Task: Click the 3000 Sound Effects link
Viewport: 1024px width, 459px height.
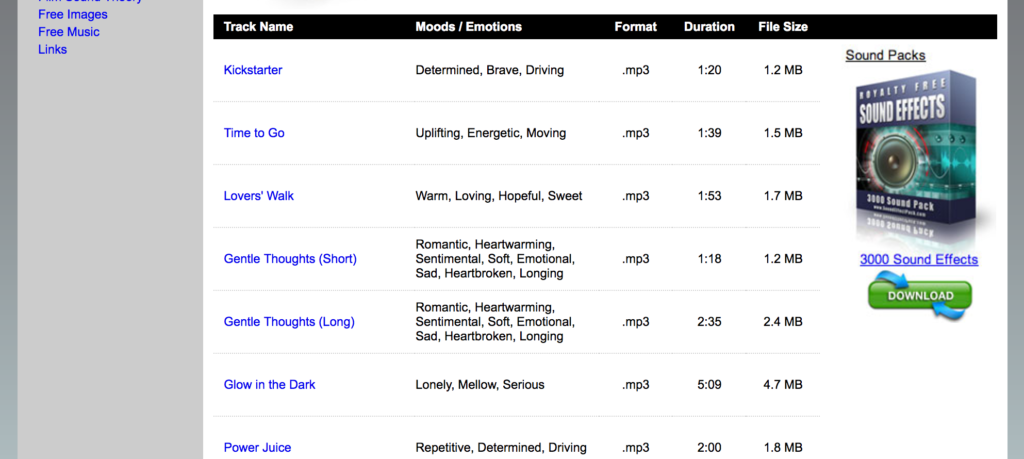Action: click(919, 259)
